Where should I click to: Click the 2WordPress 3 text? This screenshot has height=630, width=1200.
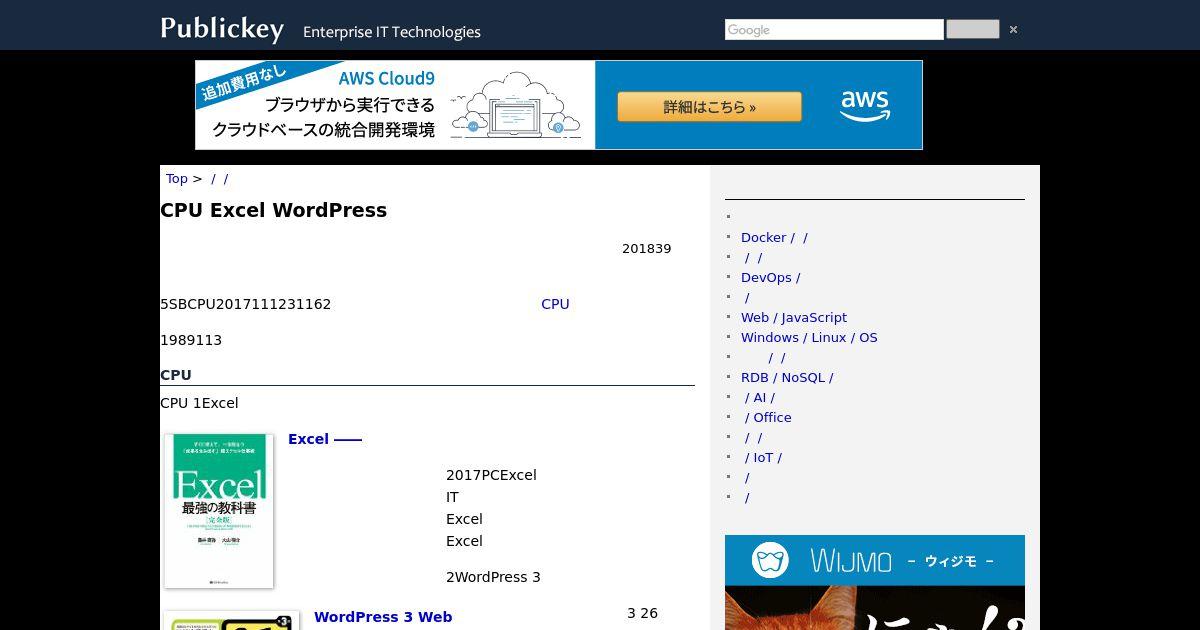click(493, 577)
